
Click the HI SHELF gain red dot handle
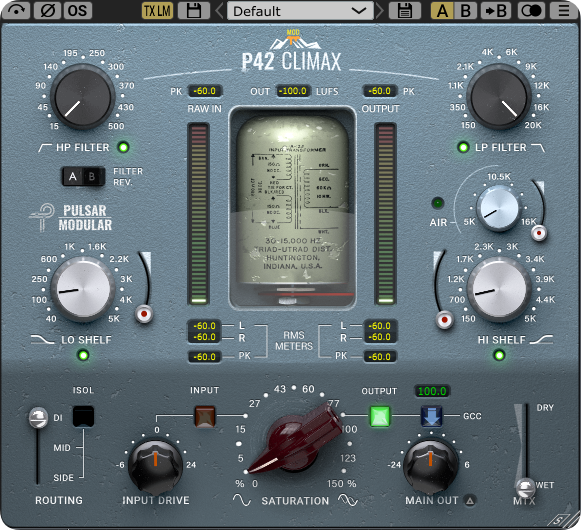(x=444, y=320)
